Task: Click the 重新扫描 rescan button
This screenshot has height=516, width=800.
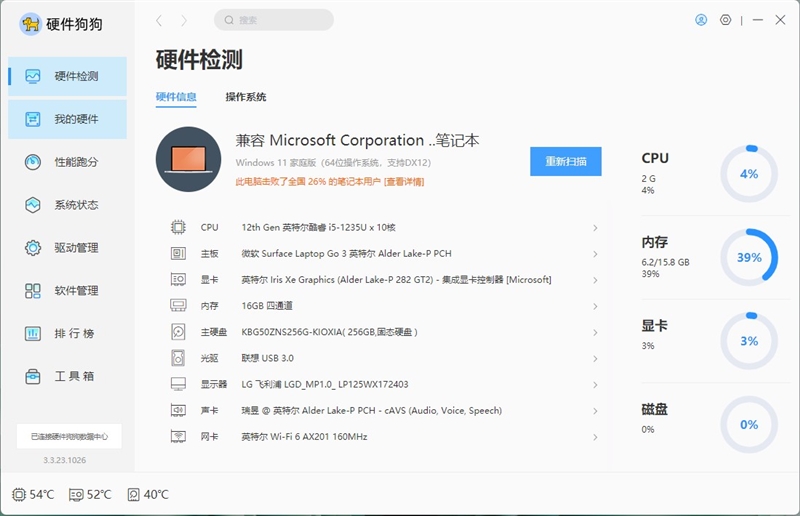Action: pyautogui.click(x=566, y=161)
